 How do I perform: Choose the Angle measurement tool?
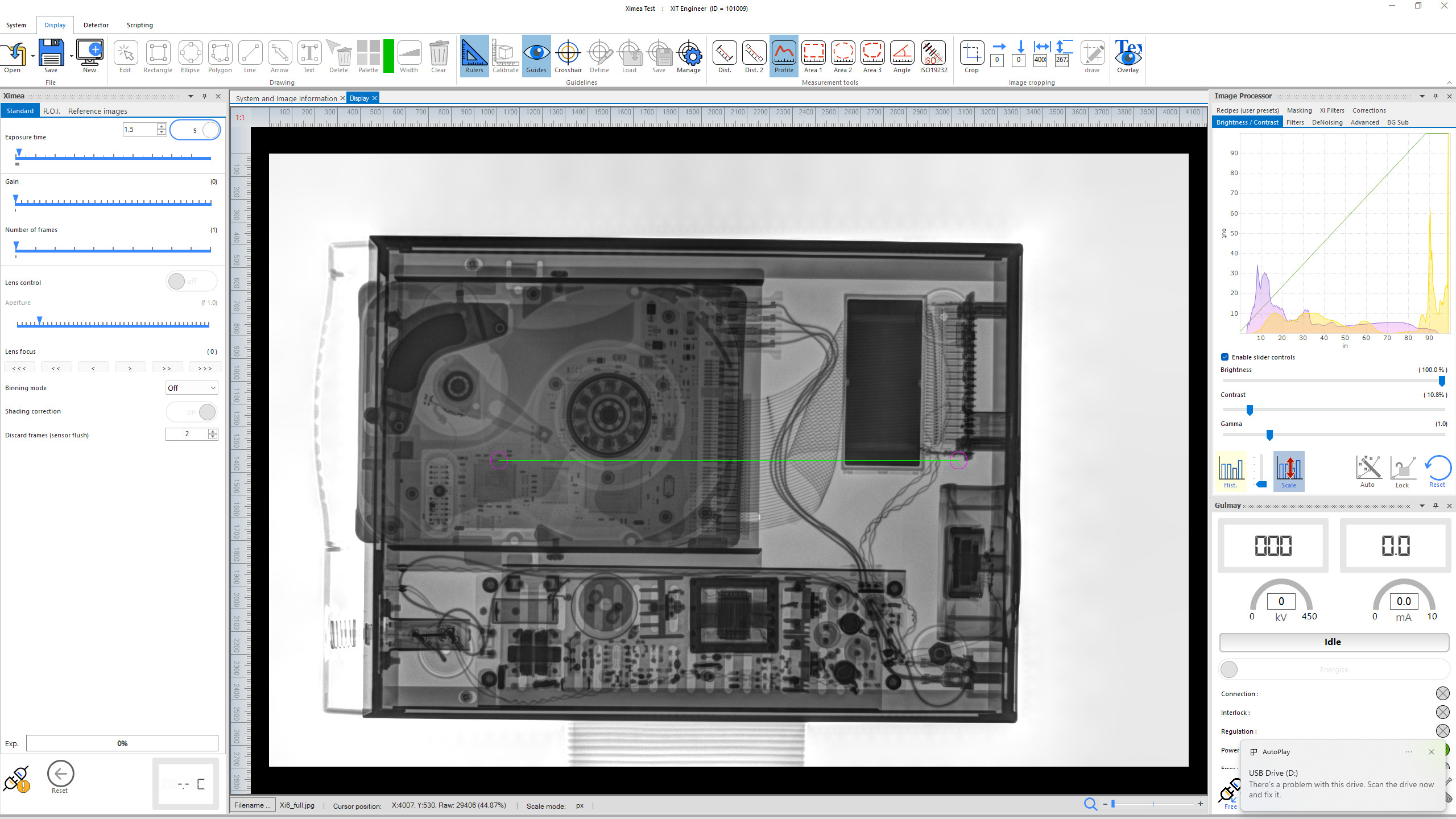(x=901, y=56)
